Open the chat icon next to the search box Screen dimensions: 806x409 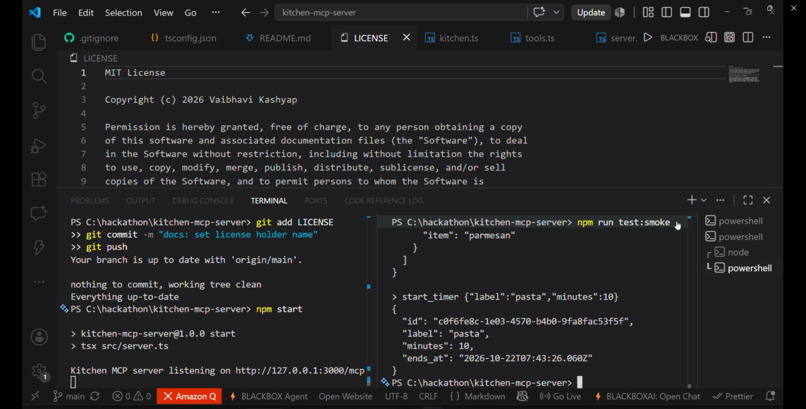click(x=539, y=12)
